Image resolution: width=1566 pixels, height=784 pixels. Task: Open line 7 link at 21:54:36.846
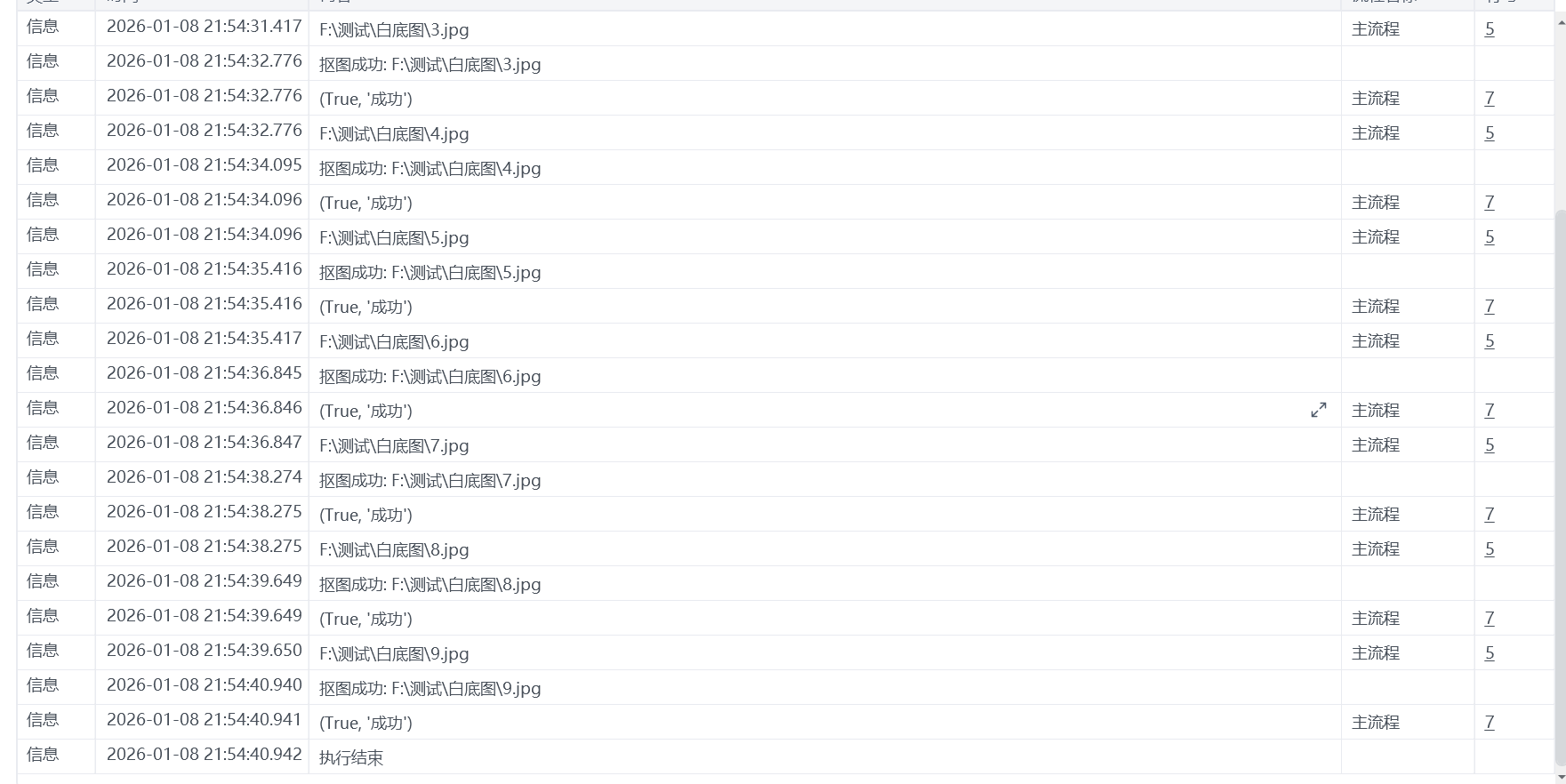tap(1490, 411)
